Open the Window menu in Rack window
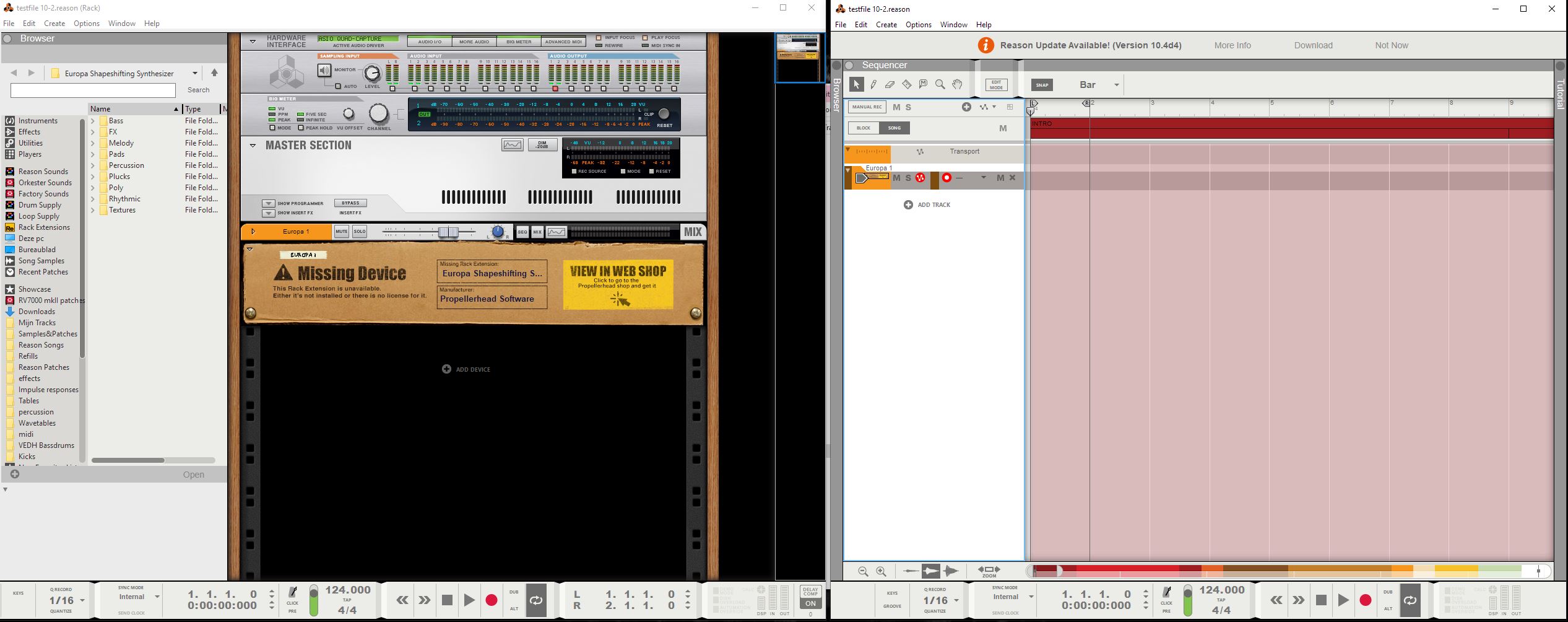This screenshot has width=1568, height=622. pos(121,23)
